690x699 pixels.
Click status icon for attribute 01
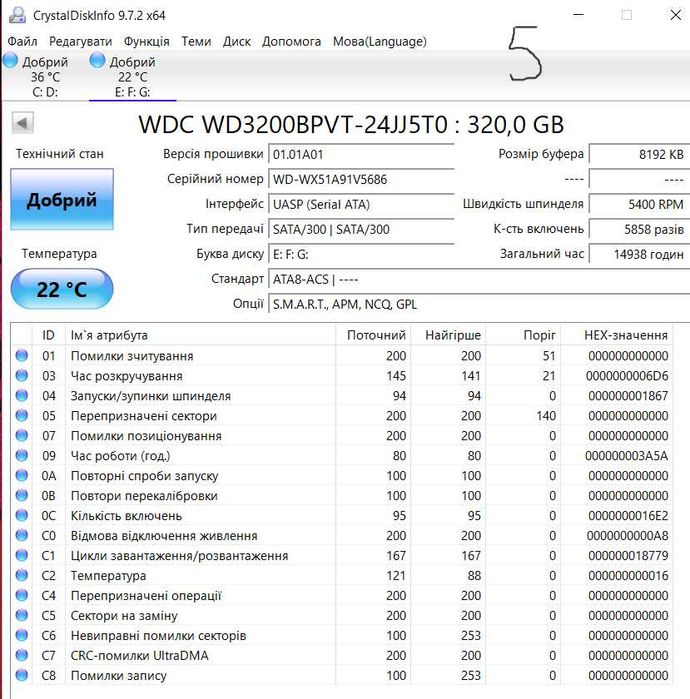(x=21, y=355)
